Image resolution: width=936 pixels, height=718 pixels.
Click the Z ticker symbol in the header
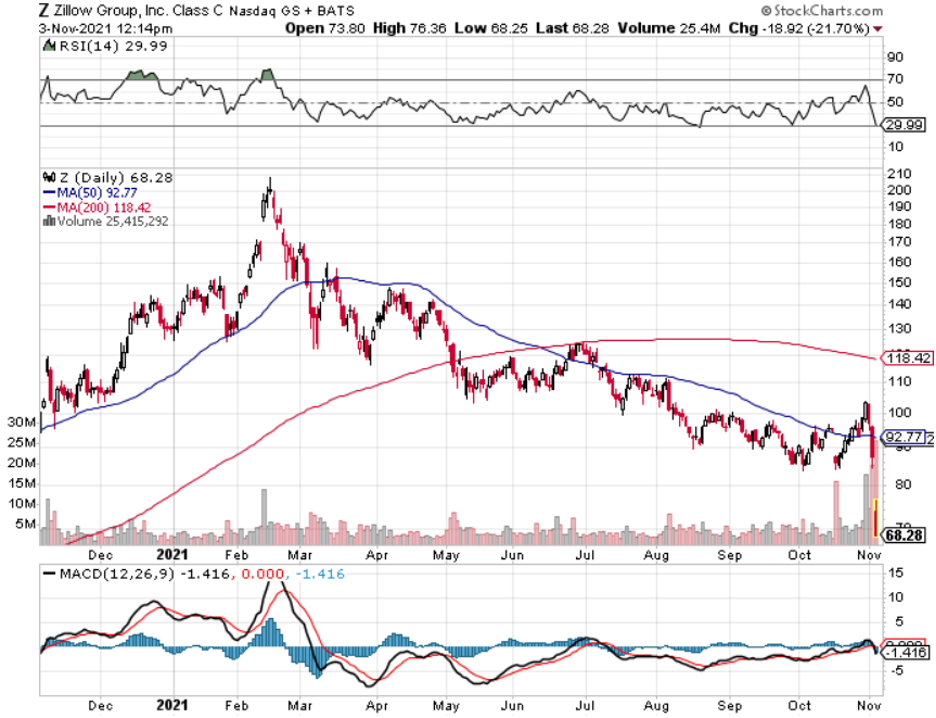[43, 12]
